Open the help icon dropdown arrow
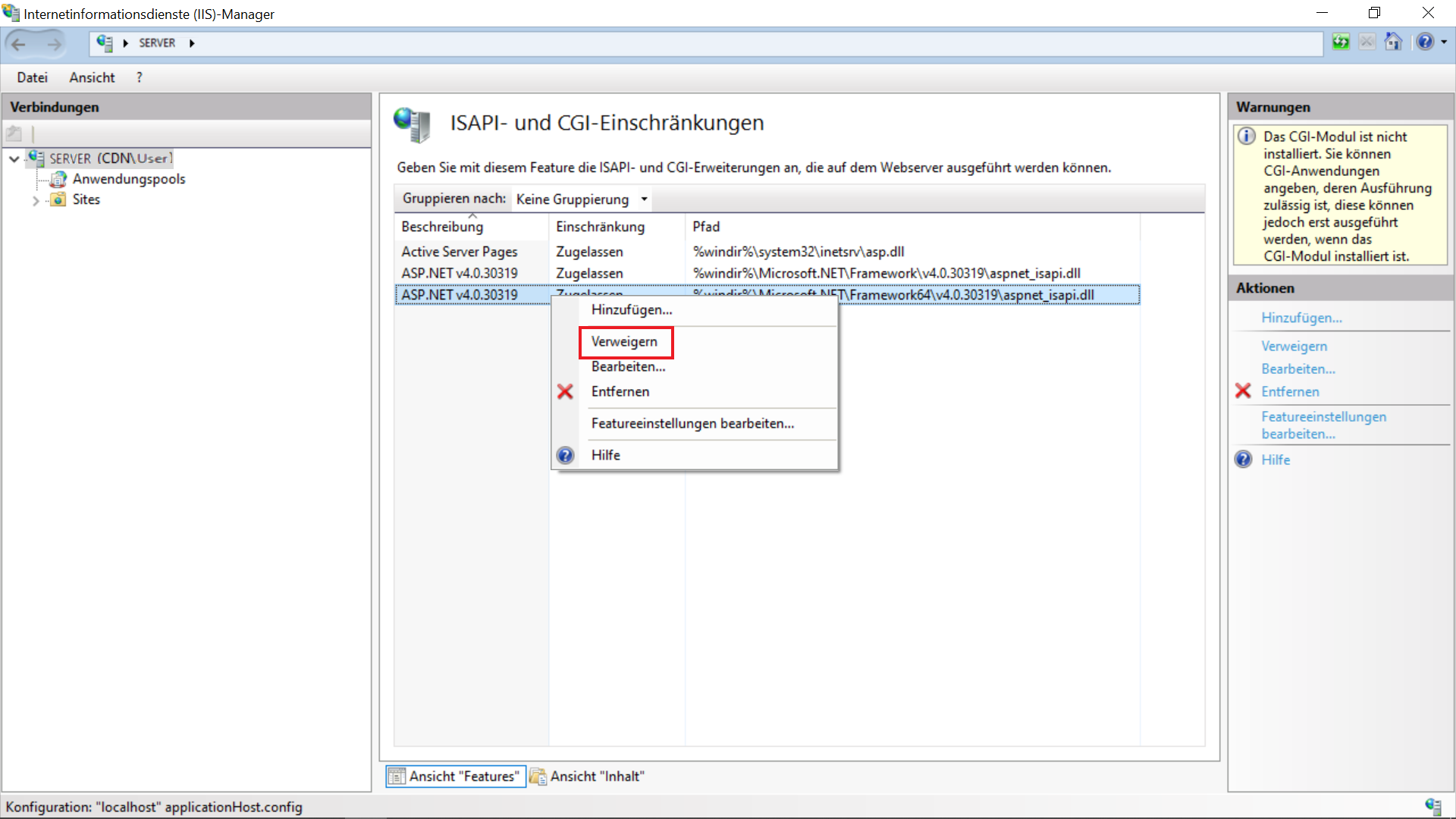1456x819 pixels. 1444,42
